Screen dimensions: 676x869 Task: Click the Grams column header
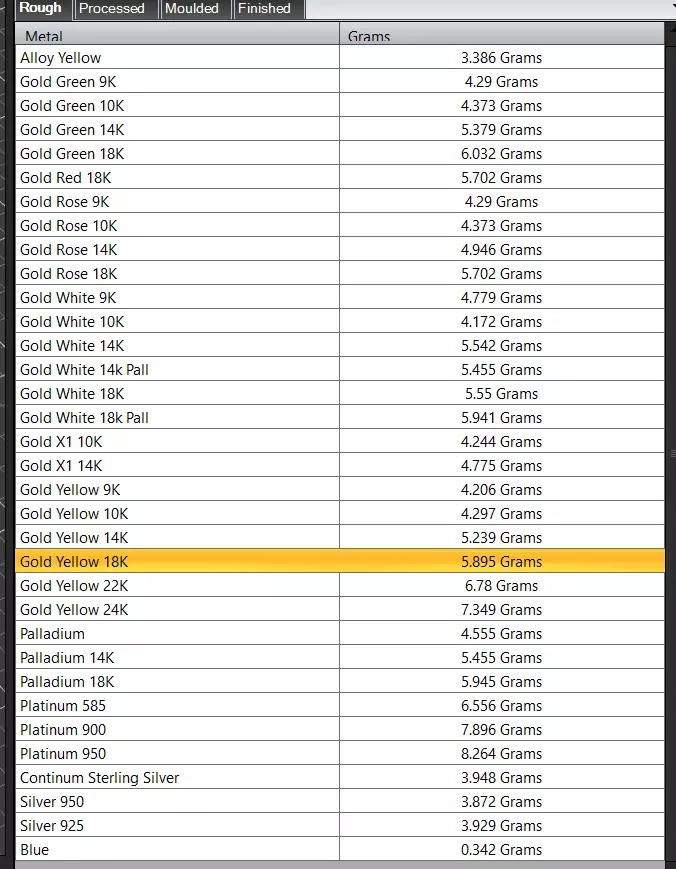click(501, 36)
